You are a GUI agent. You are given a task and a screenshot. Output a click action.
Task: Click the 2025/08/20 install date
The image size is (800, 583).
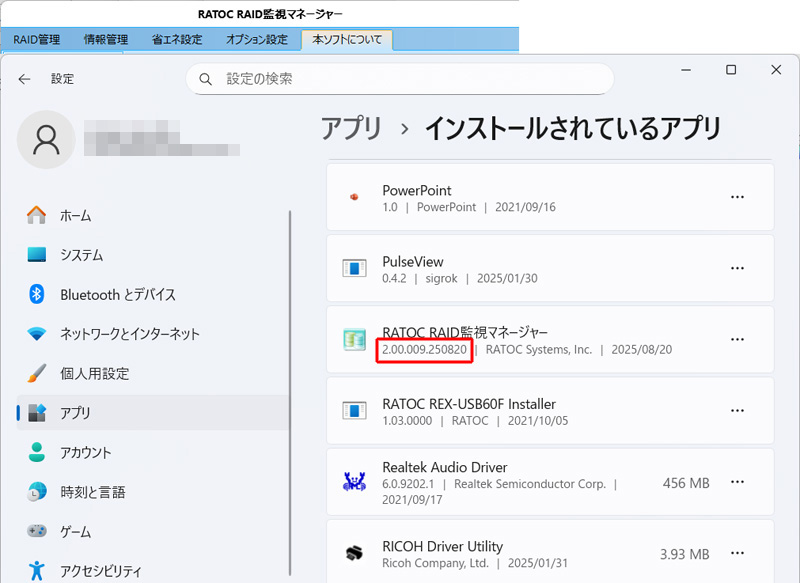(x=642, y=350)
